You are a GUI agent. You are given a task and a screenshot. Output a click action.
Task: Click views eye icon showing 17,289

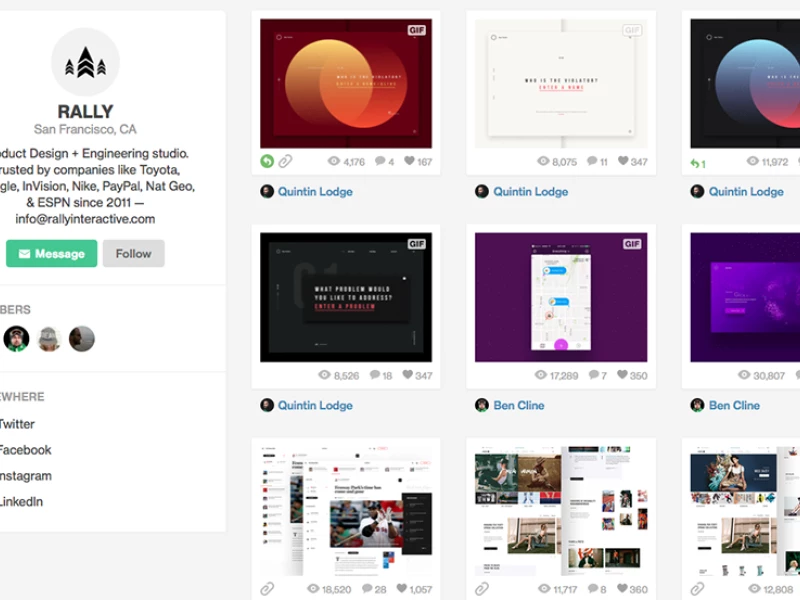(541, 375)
